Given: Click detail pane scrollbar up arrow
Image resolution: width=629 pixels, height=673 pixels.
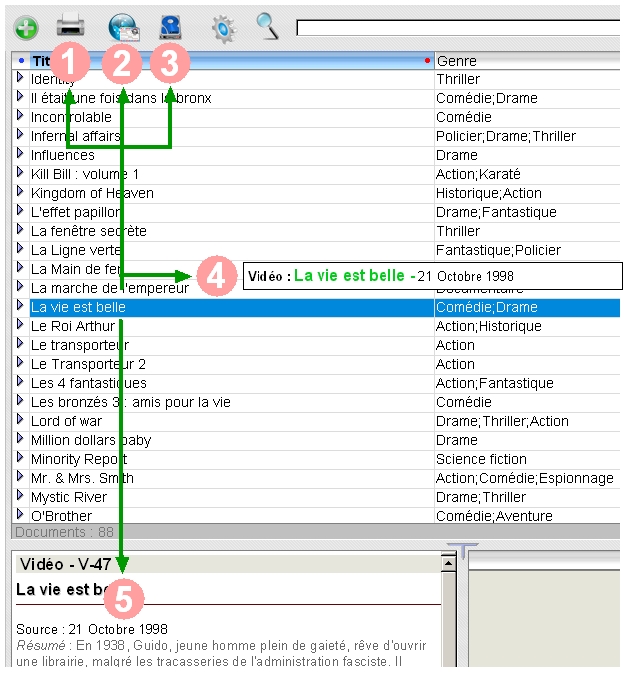Looking at the screenshot, I should [449, 563].
